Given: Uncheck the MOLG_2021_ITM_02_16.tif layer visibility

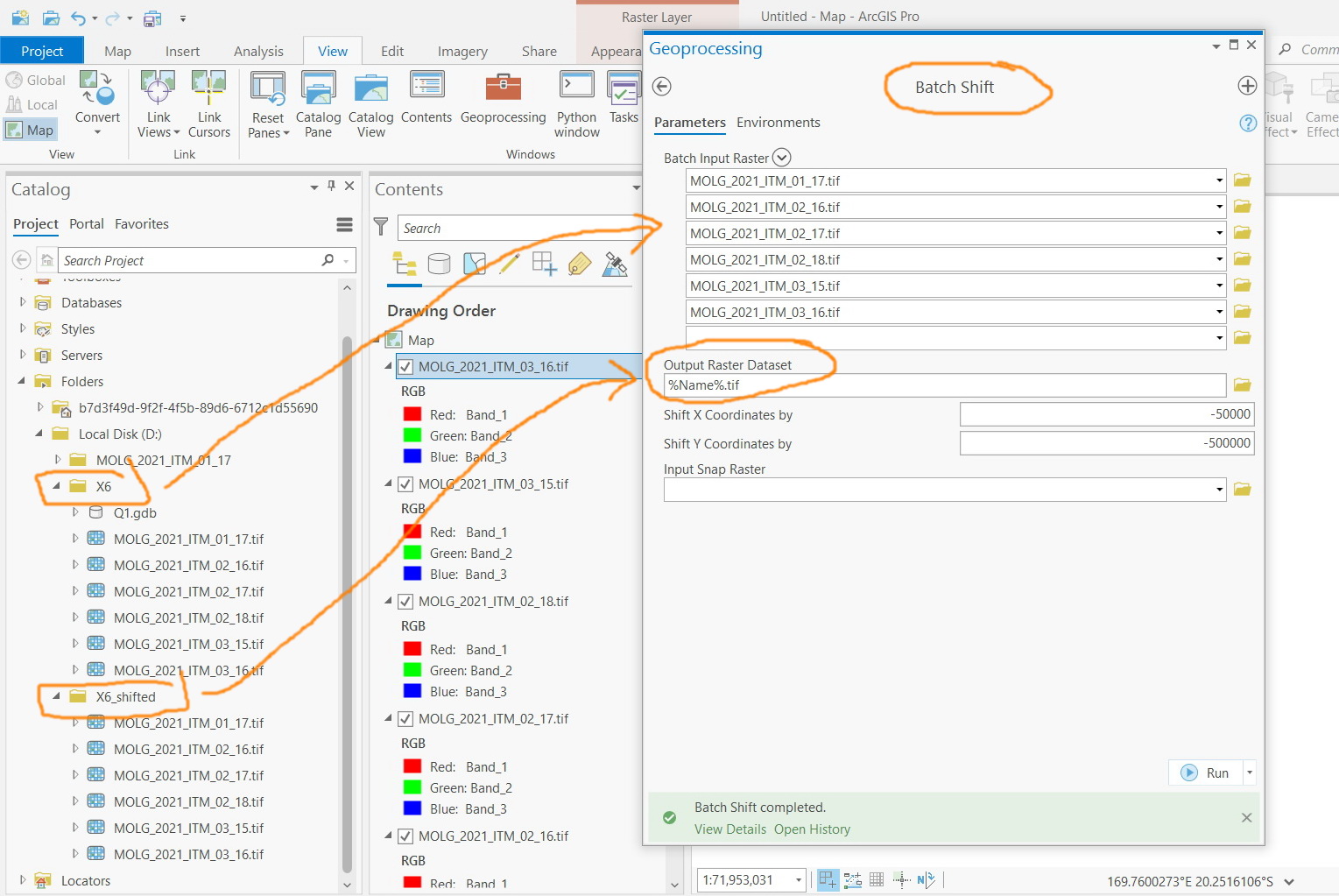Looking at the screenshot, I should coord(405,836).
